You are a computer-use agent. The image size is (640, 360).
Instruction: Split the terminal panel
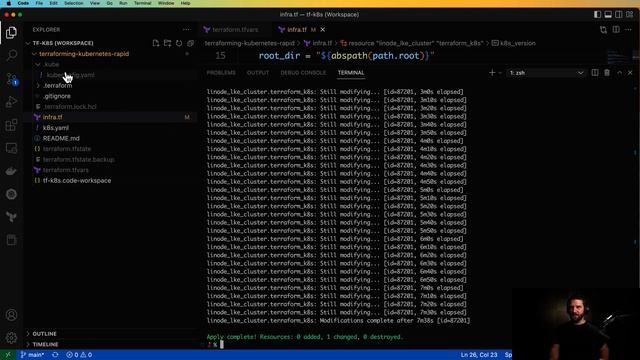click(595, 73)
